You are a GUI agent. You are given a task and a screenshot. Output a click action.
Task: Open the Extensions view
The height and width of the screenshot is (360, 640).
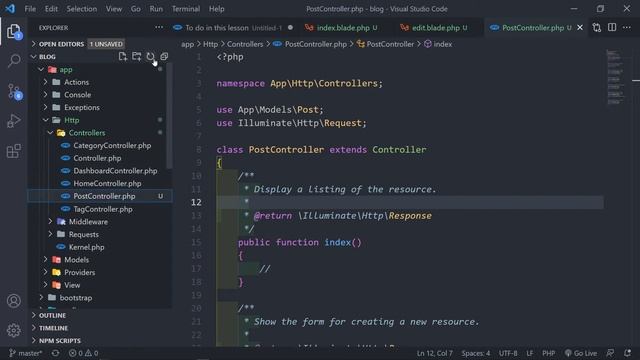point(14,151)
